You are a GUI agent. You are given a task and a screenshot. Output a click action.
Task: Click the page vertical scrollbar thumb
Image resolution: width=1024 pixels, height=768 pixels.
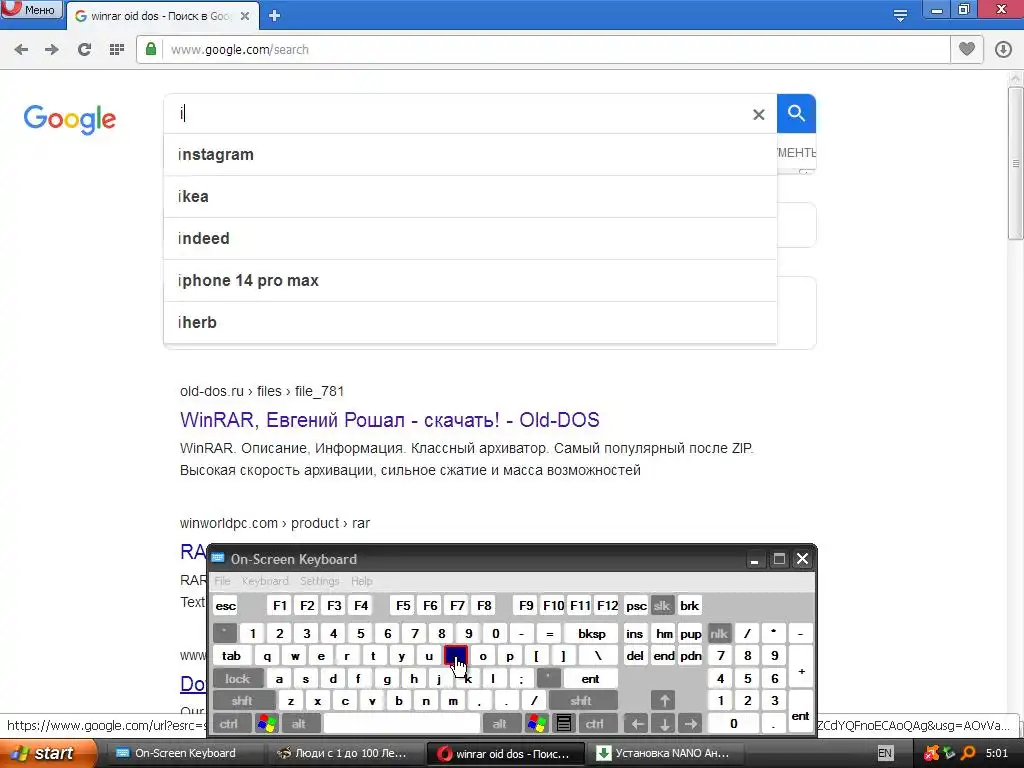[1016, 163]
